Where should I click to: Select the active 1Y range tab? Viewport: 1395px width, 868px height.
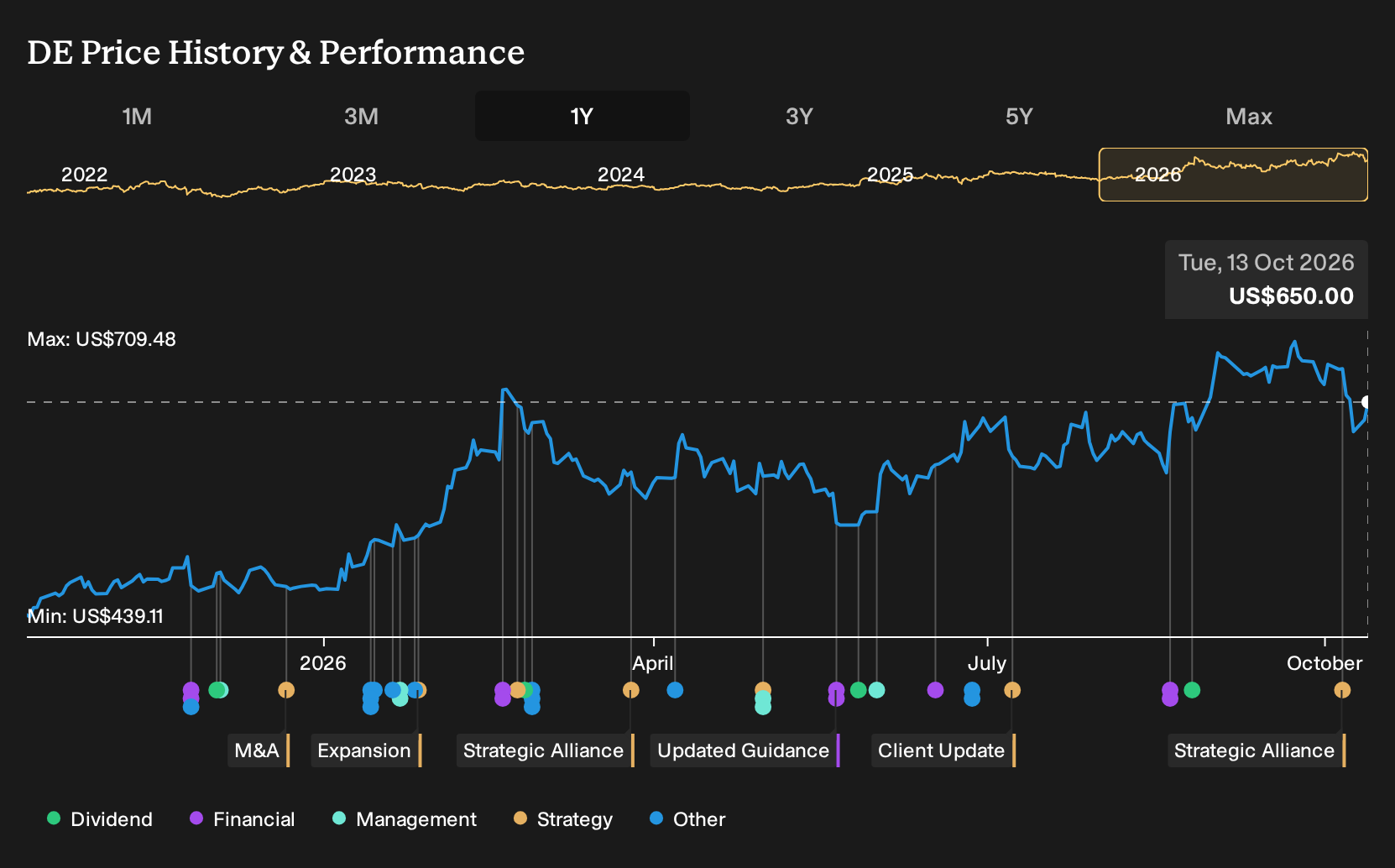tap(583, 116)
